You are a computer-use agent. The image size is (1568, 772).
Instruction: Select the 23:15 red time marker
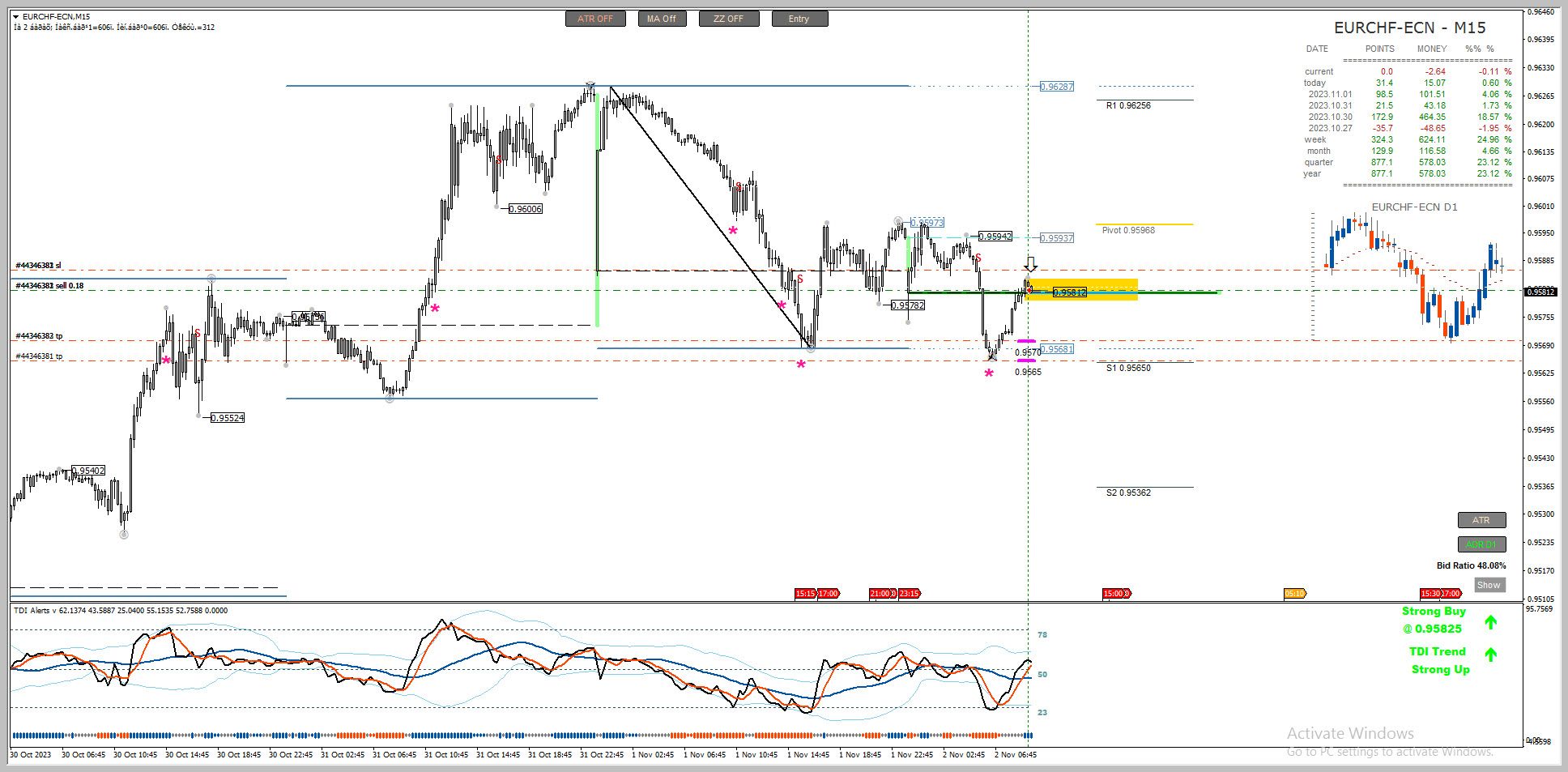coord(909,594)
